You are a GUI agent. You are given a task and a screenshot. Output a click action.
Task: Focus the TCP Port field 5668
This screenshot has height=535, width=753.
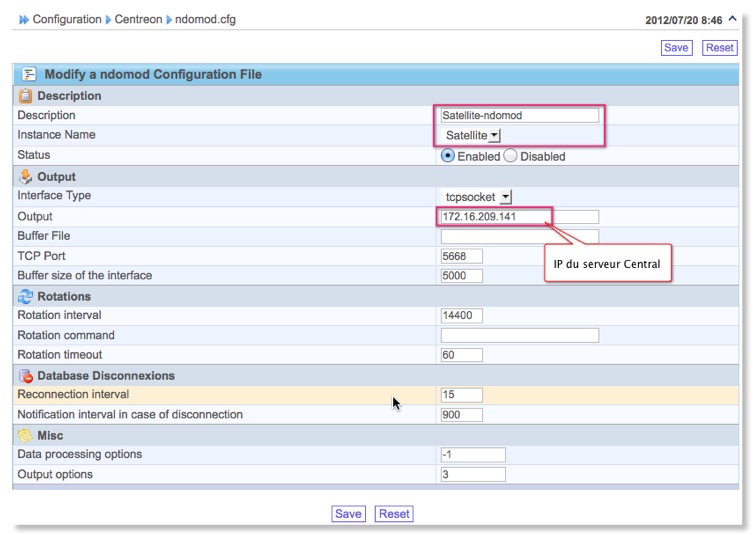462,256
